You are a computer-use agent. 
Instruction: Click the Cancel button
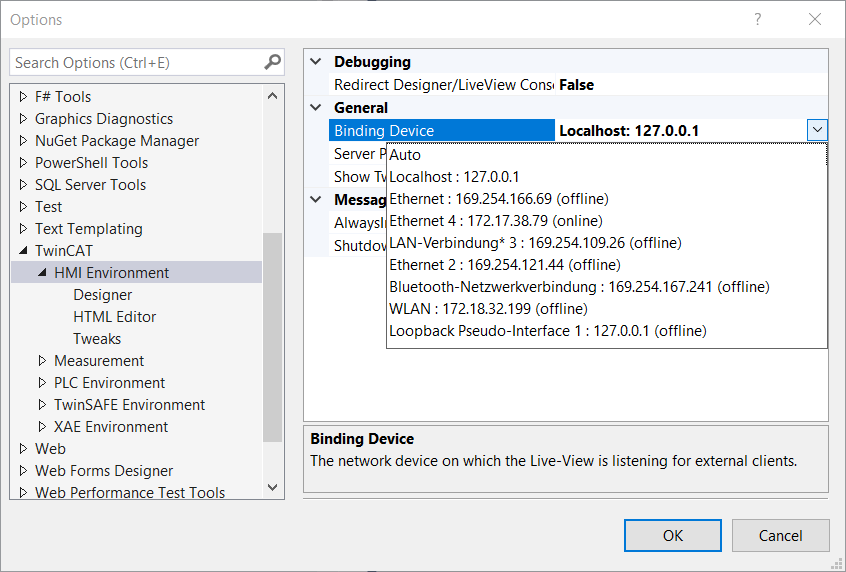[x=780, y=535]
